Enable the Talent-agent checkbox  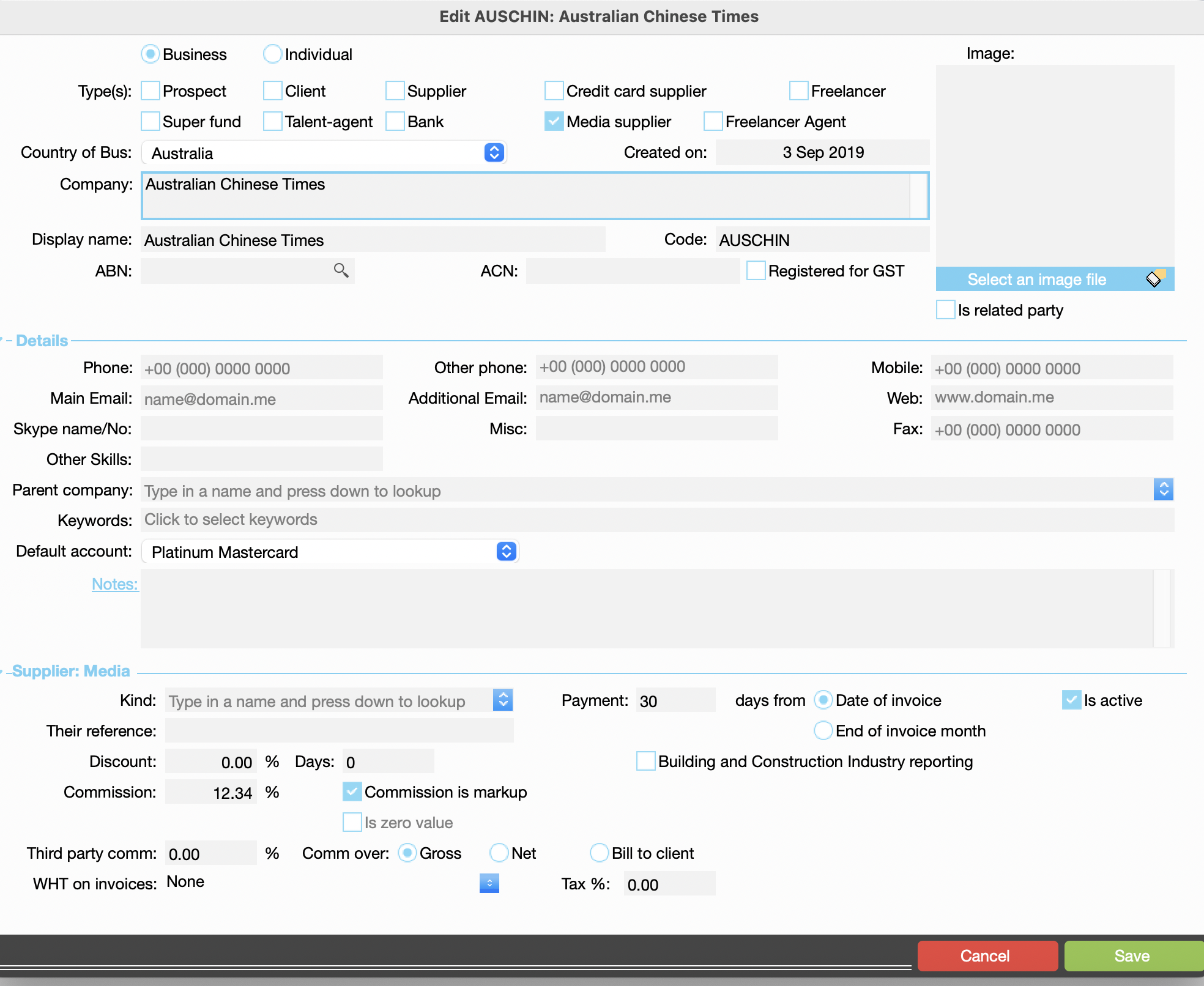[273, 121]
